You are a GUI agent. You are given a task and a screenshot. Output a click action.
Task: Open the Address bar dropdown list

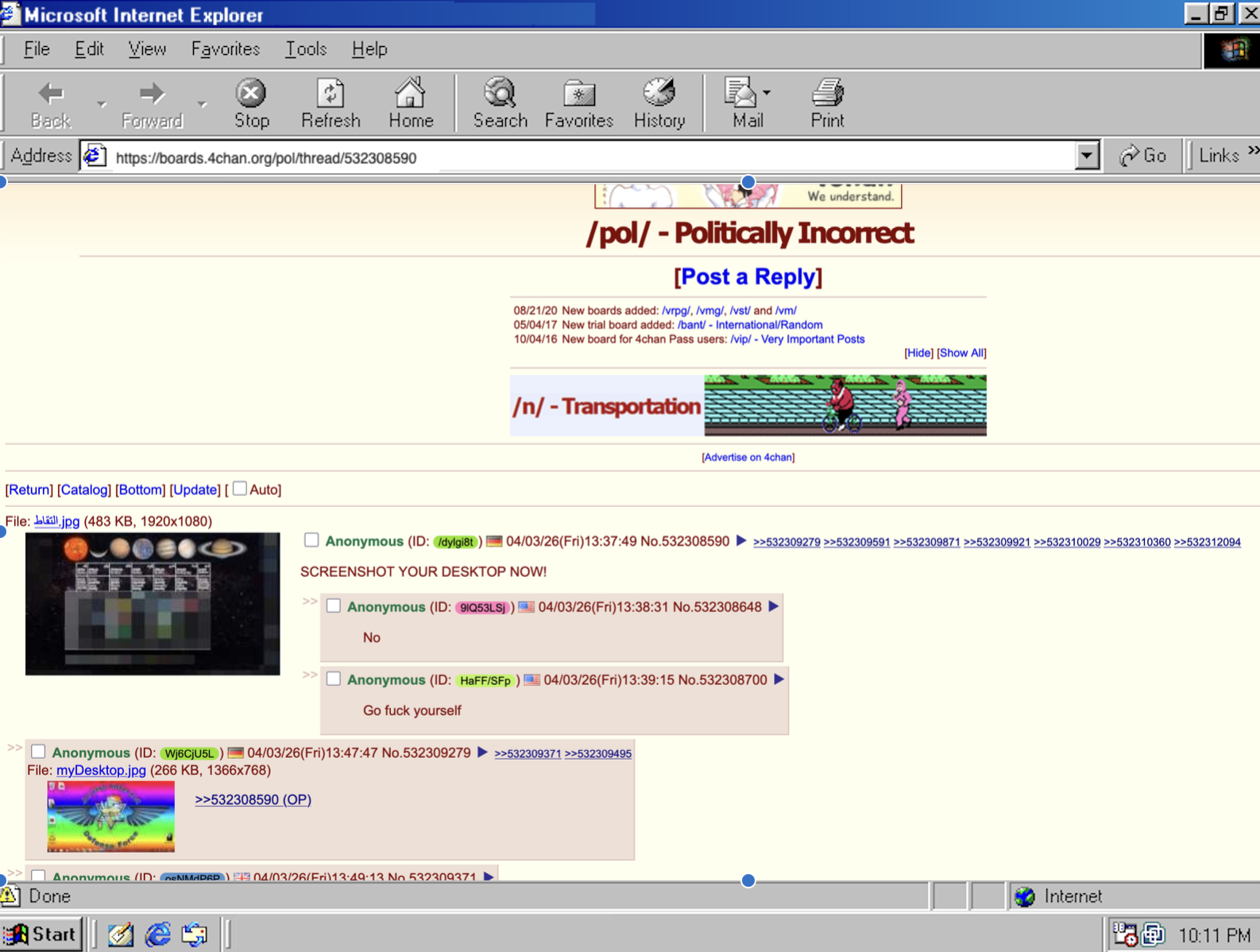(x=1087, y=156)
